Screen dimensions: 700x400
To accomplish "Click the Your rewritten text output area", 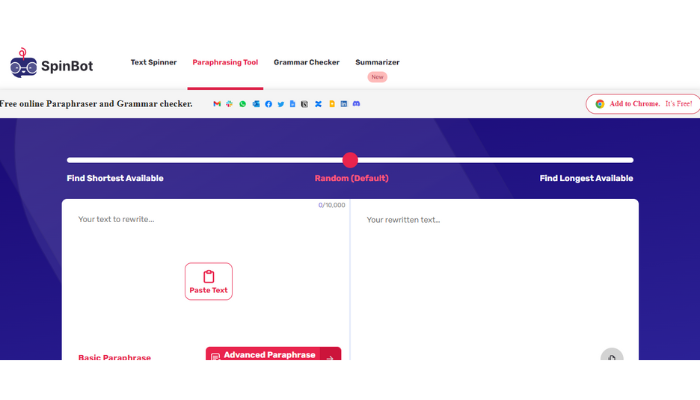I will [495, 277].
